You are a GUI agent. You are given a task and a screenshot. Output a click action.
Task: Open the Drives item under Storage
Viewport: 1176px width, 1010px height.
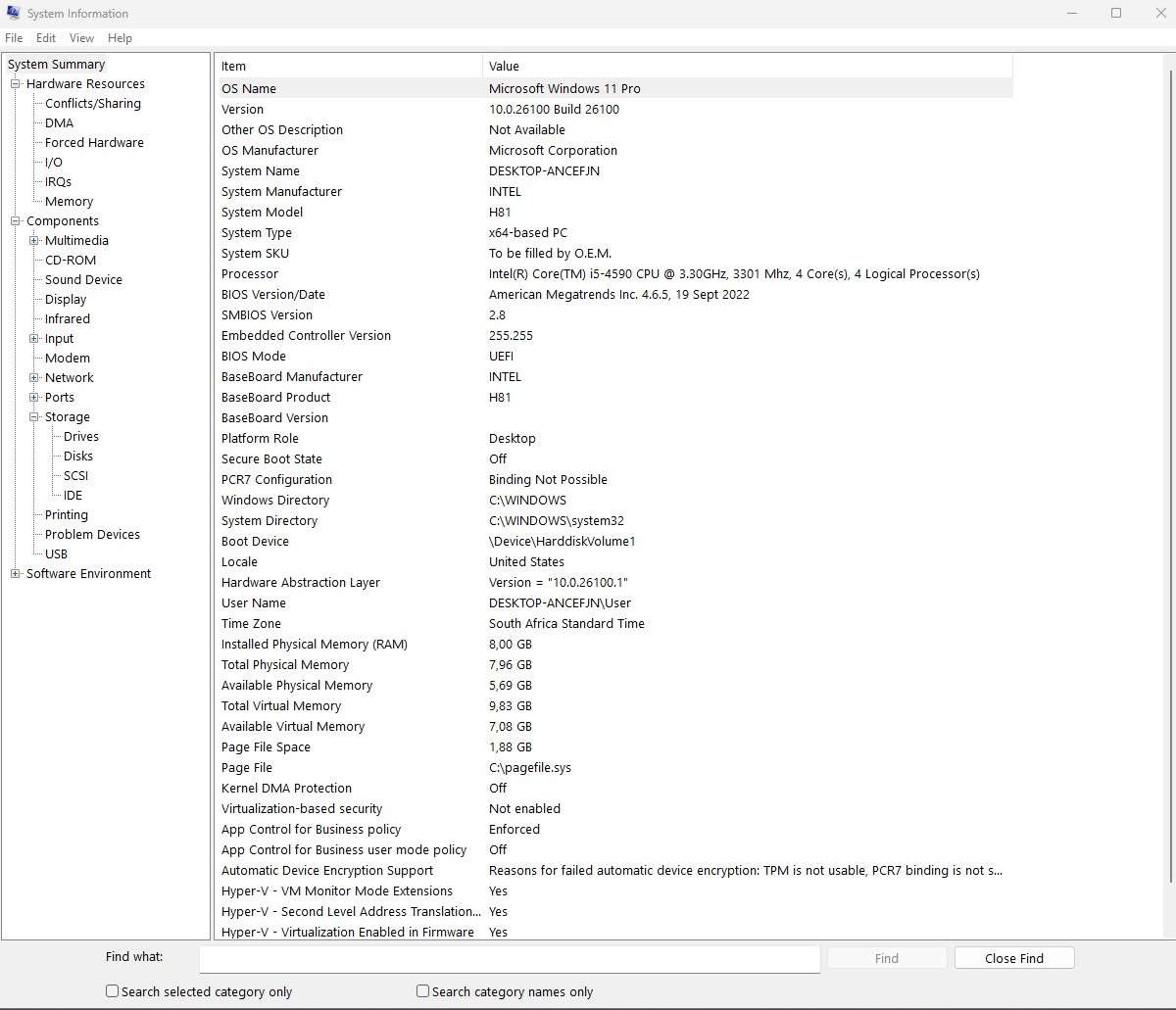80,436
